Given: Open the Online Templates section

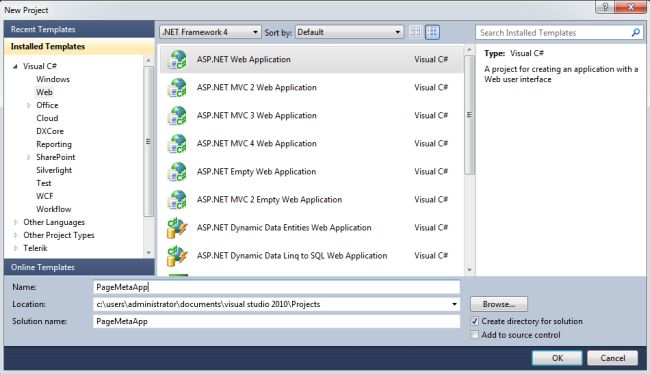Looking at the screenshot, I should tap(79, 267).
